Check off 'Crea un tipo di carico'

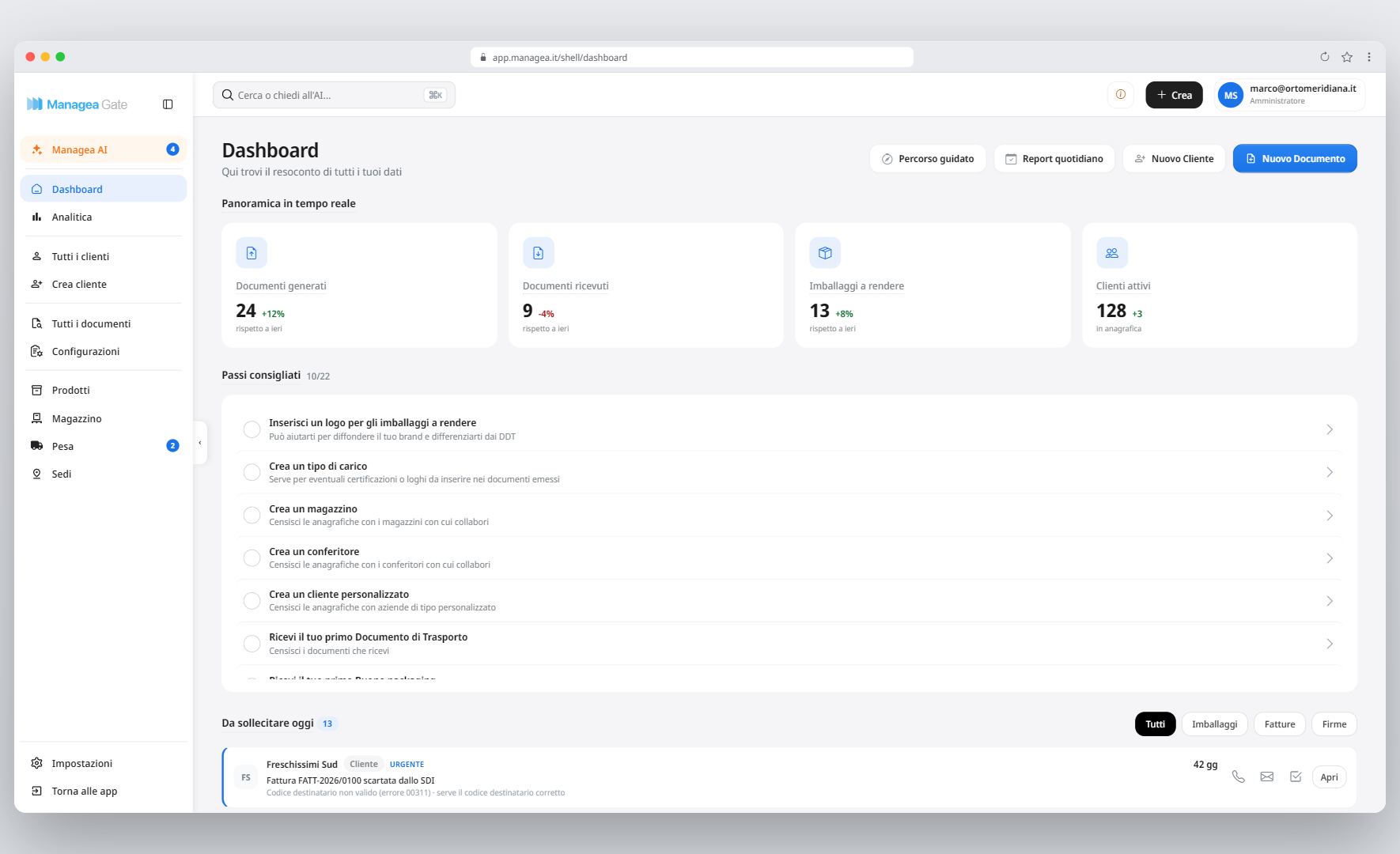(x=252, y=472)
